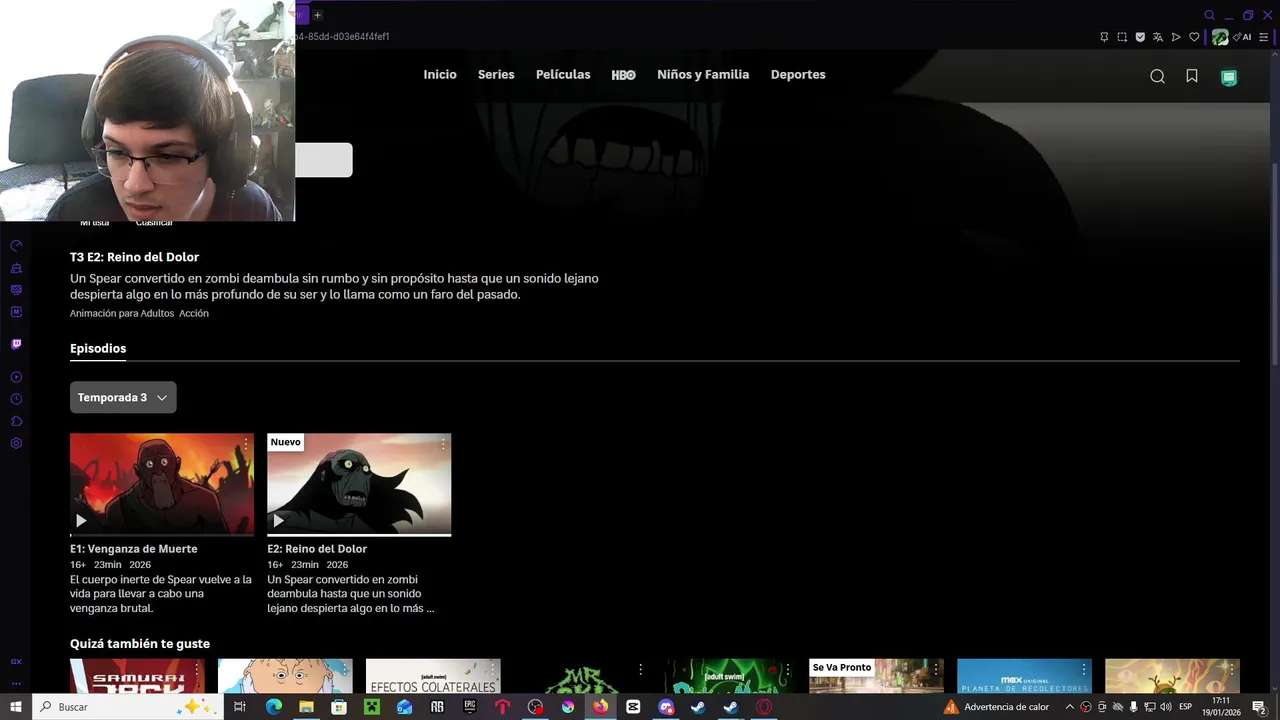Open the Player icon in browser sidebar

[x=16, y=377]
